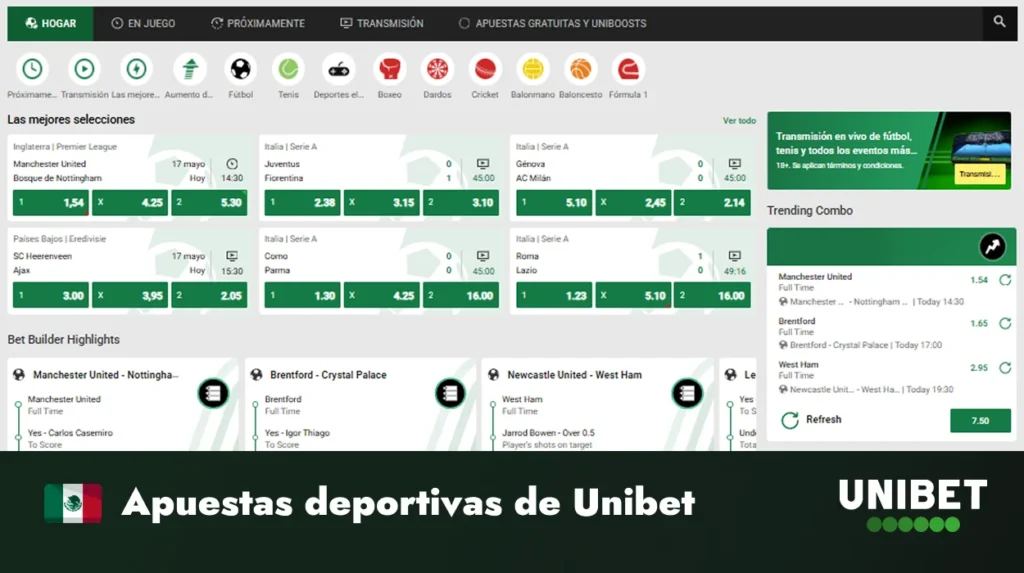The image size is (1024, 573).
Task: Open Trending Combo share arrow icon
Action: point(992,246)
